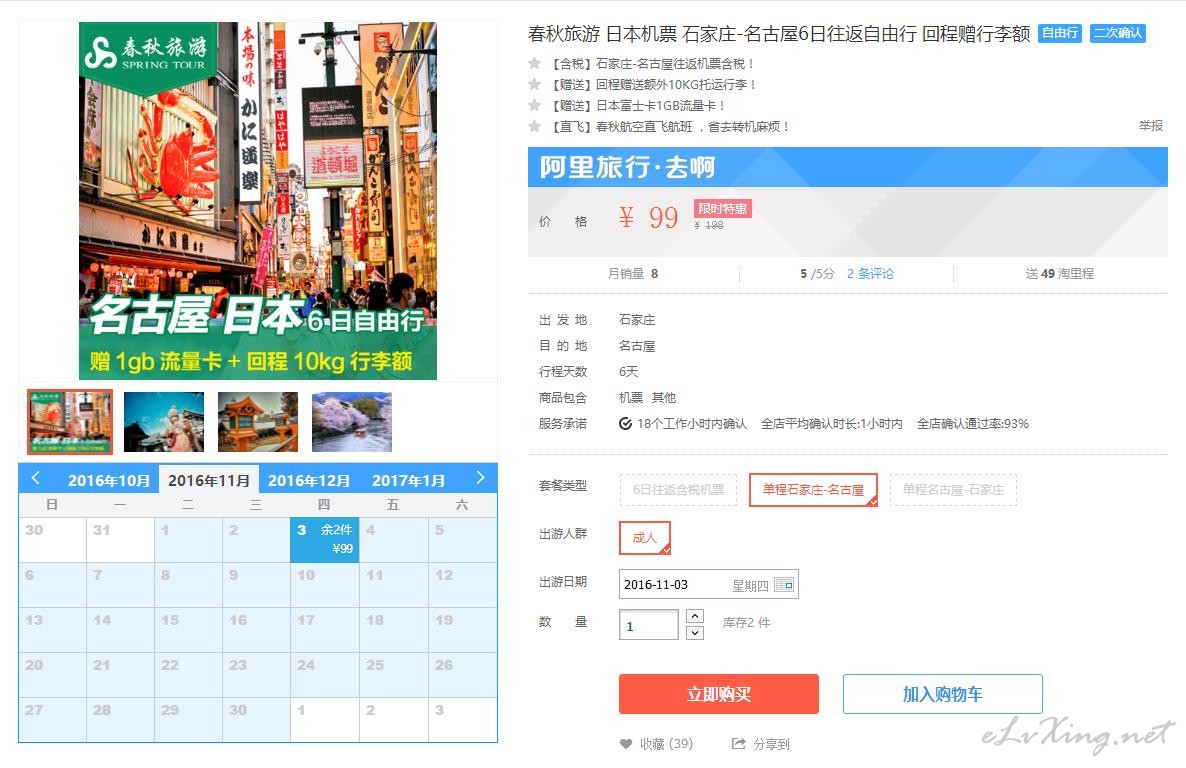This screenshot has width=1186, height=768.
Task: Select November 3 date cell priced ¥99
Action: point(324,539)
